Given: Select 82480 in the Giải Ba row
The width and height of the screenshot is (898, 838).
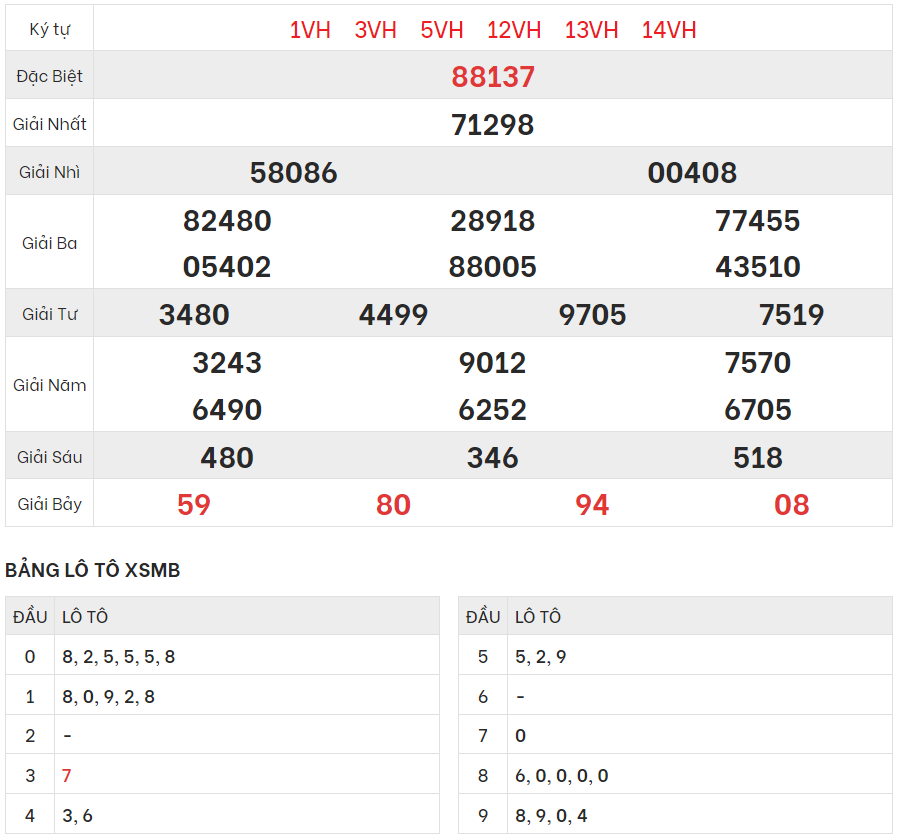Looking at the screenshot, I should 227,221.
